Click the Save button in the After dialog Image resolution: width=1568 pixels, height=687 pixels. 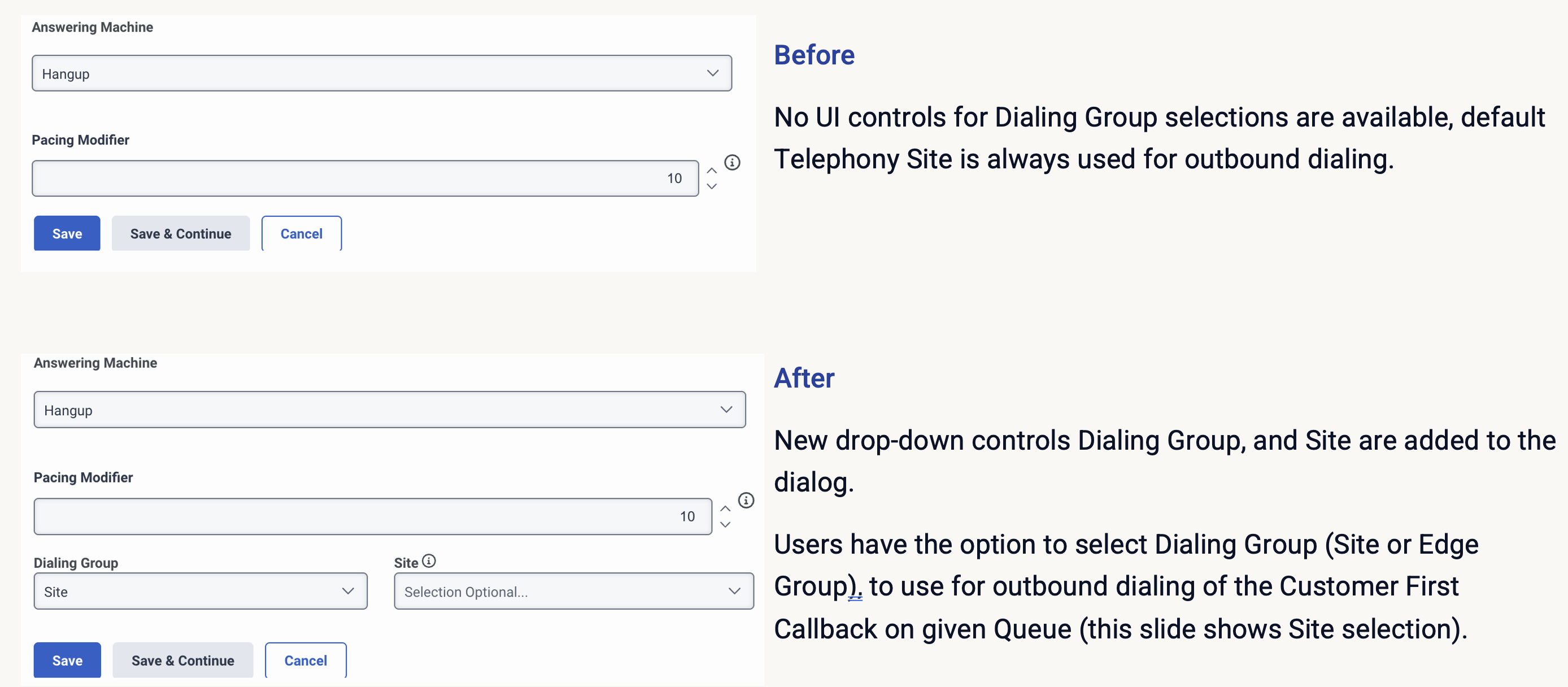[x=67, y=660]
